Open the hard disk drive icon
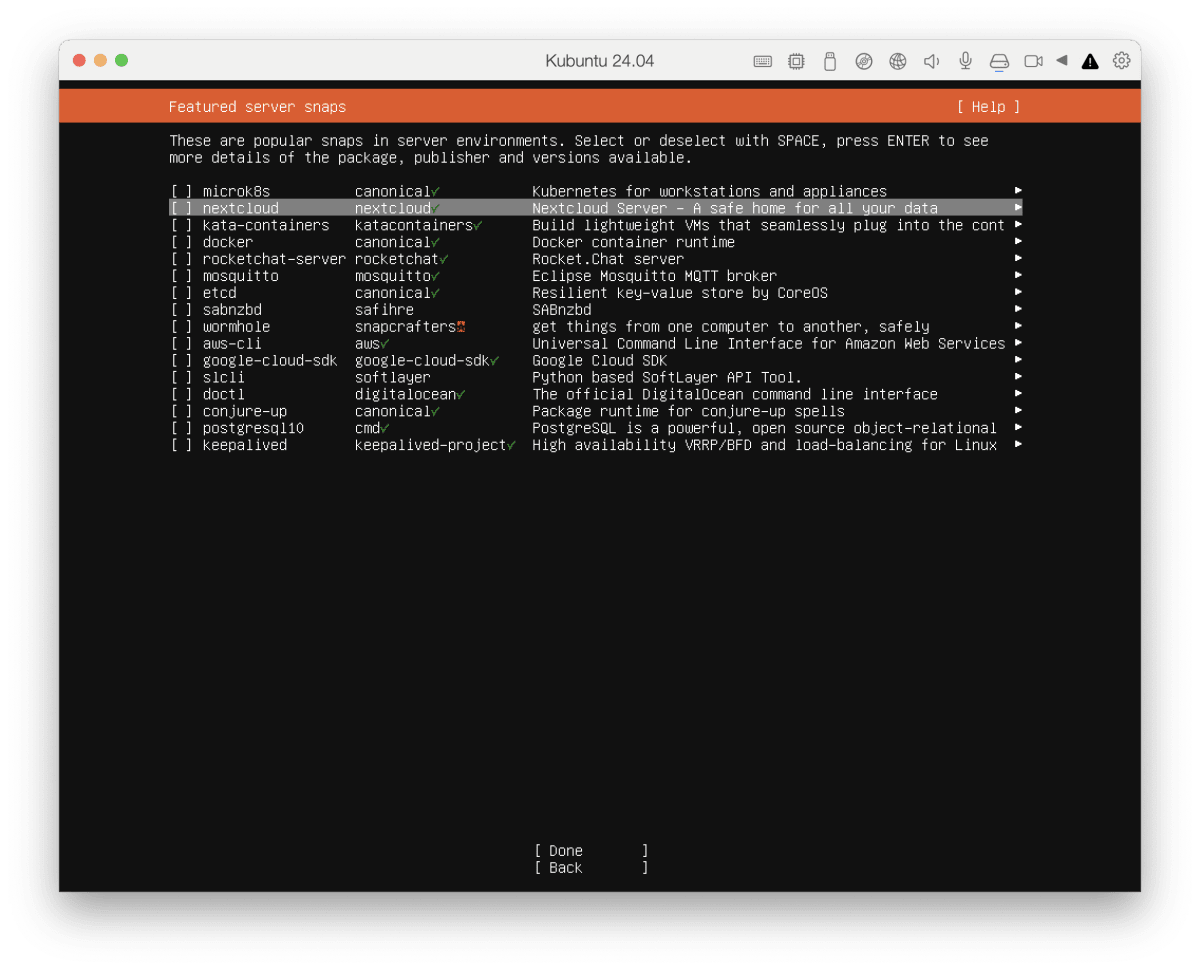The width and height of the screenshot is (1200, 970). [999, 61]
